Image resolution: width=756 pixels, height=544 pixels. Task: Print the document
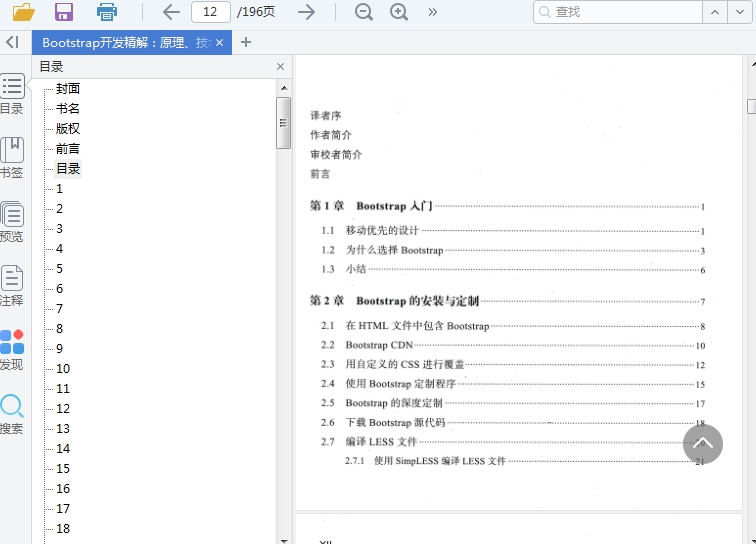point(107,12)
